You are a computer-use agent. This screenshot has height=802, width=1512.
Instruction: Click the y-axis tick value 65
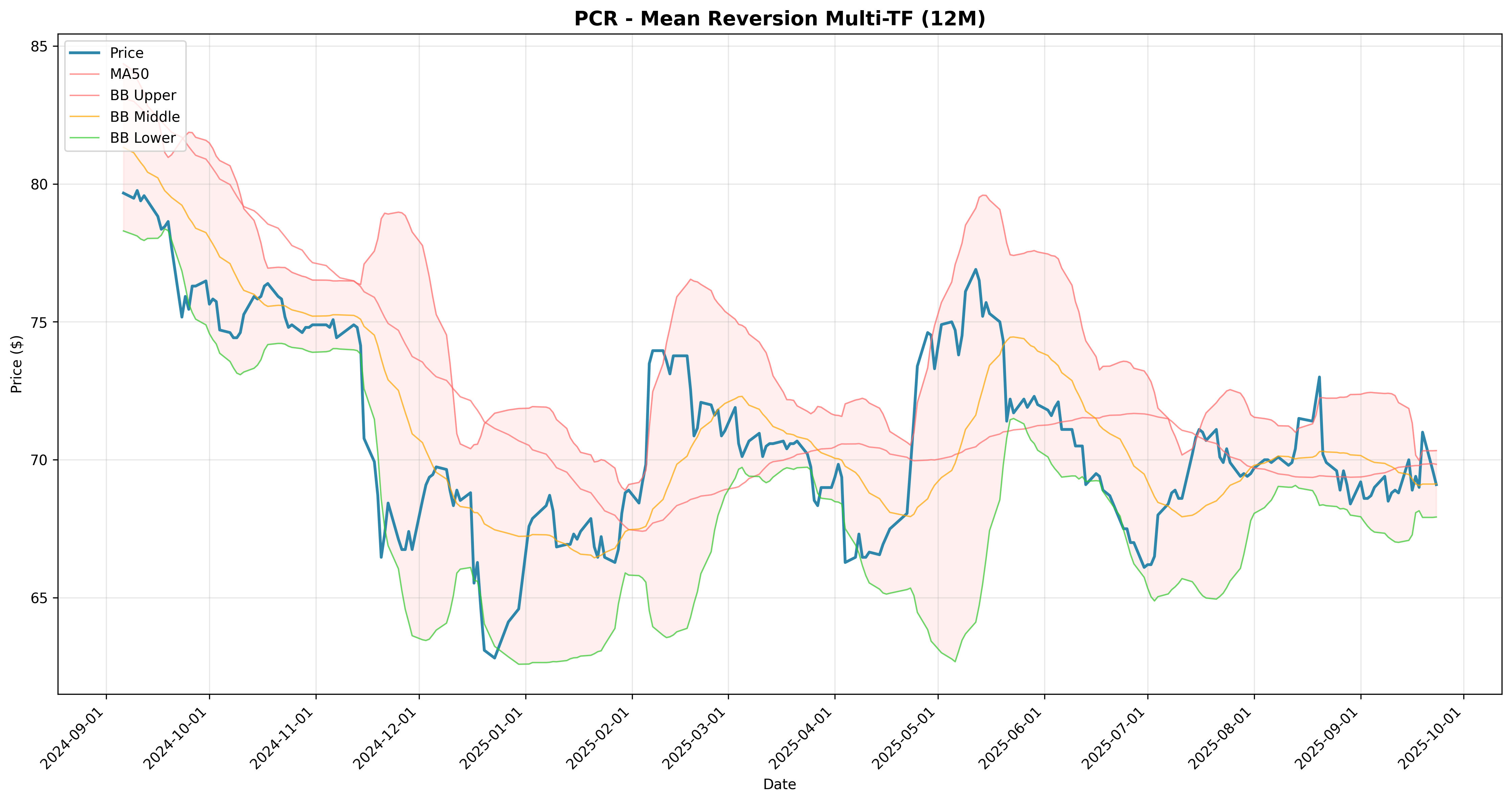39,598
